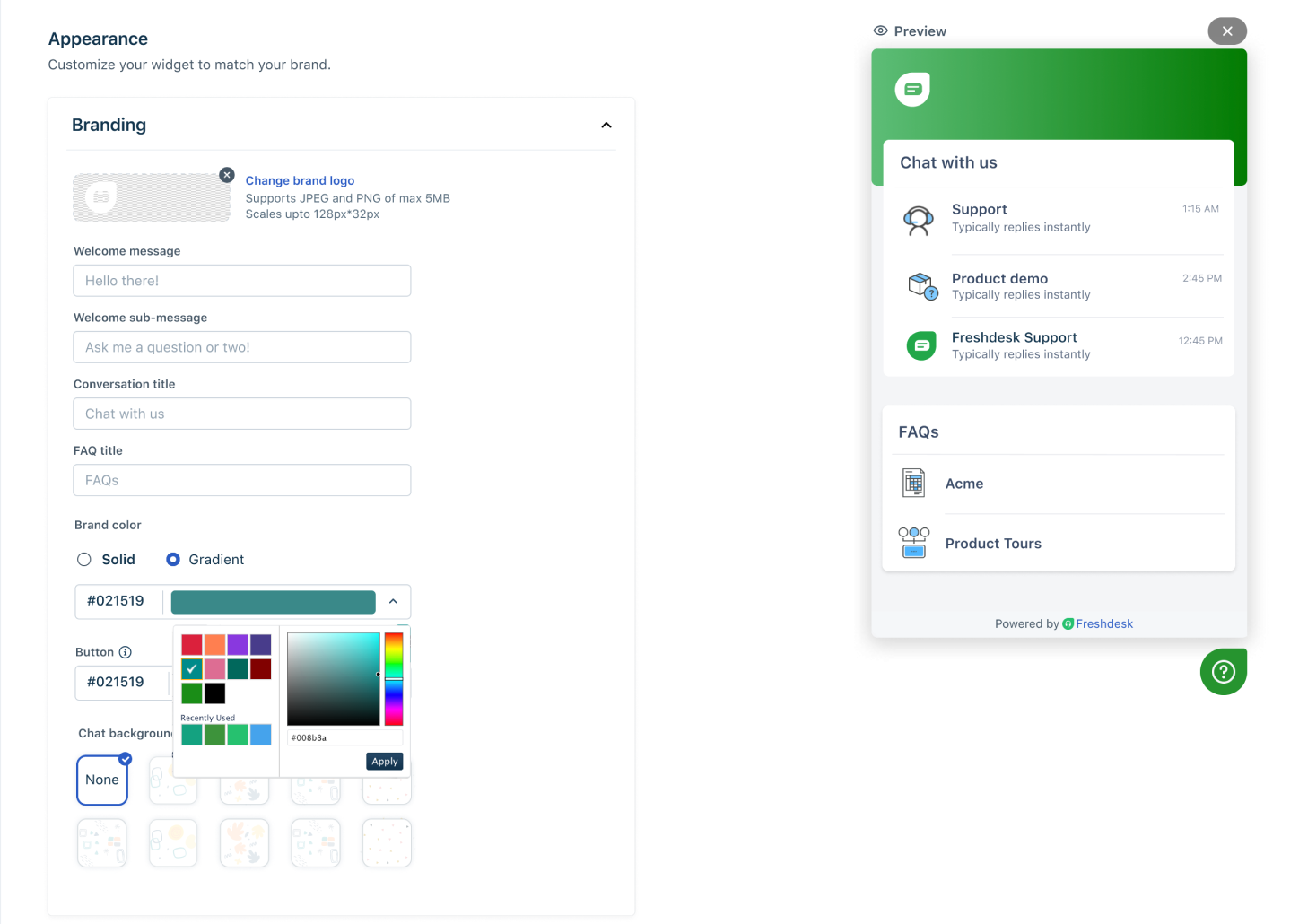Select the Freshdesk chat logo in the preview header
The image size is (1299, 924).
tap(912, 89)
